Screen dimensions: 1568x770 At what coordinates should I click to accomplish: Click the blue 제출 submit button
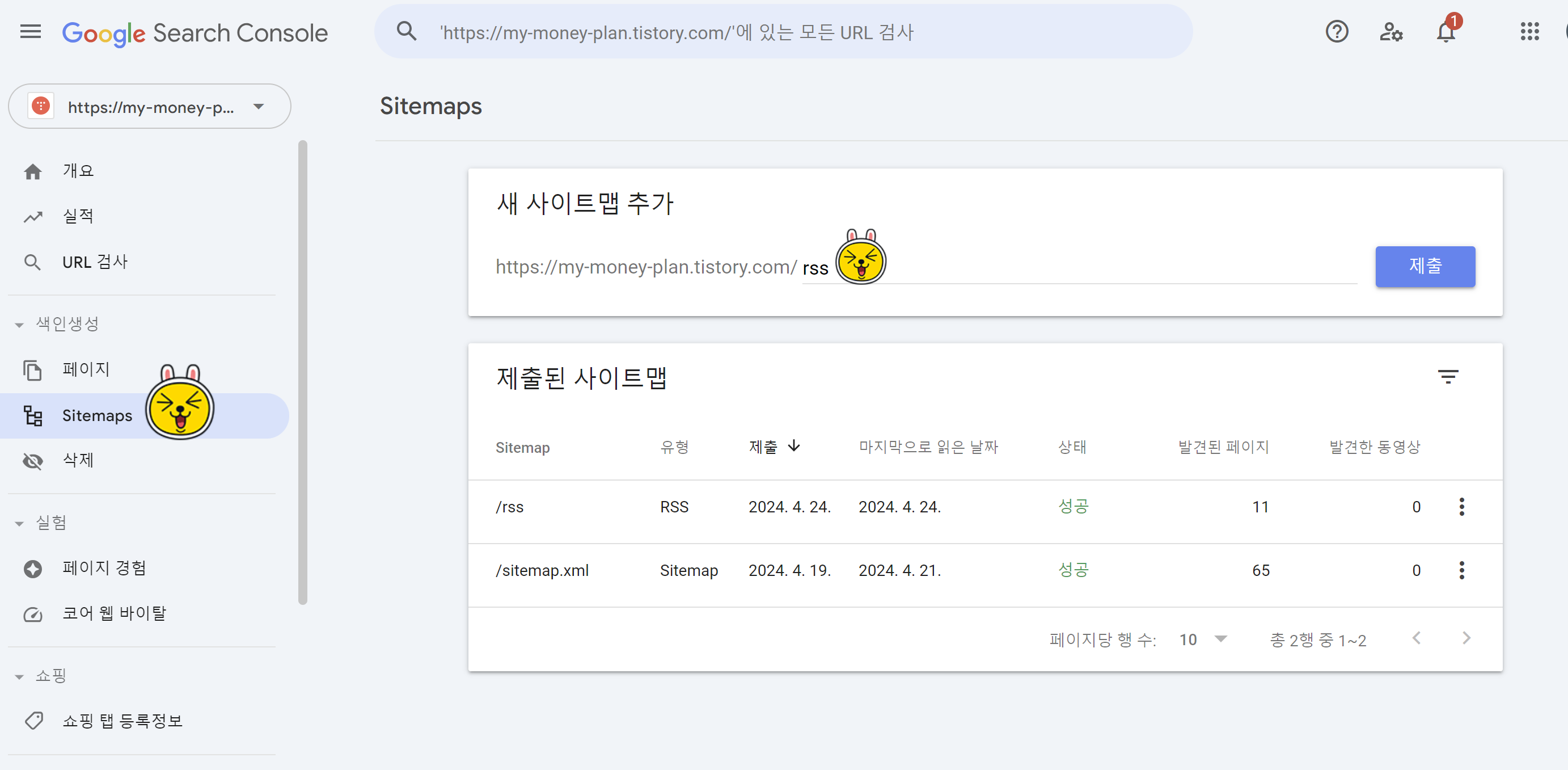coord(1425,266)
